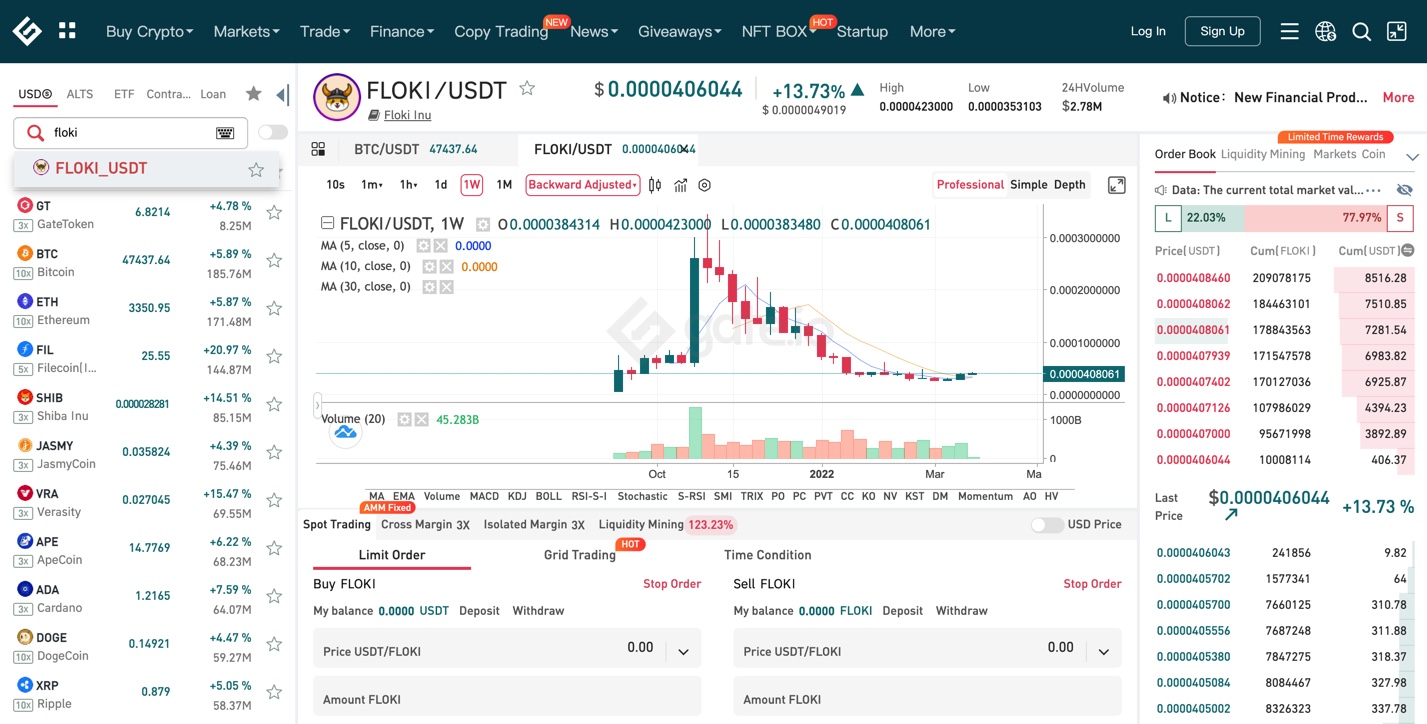Open the chart indicators icon
Image resolution: width=1427 pixels, height=724 pixels.
680,185
